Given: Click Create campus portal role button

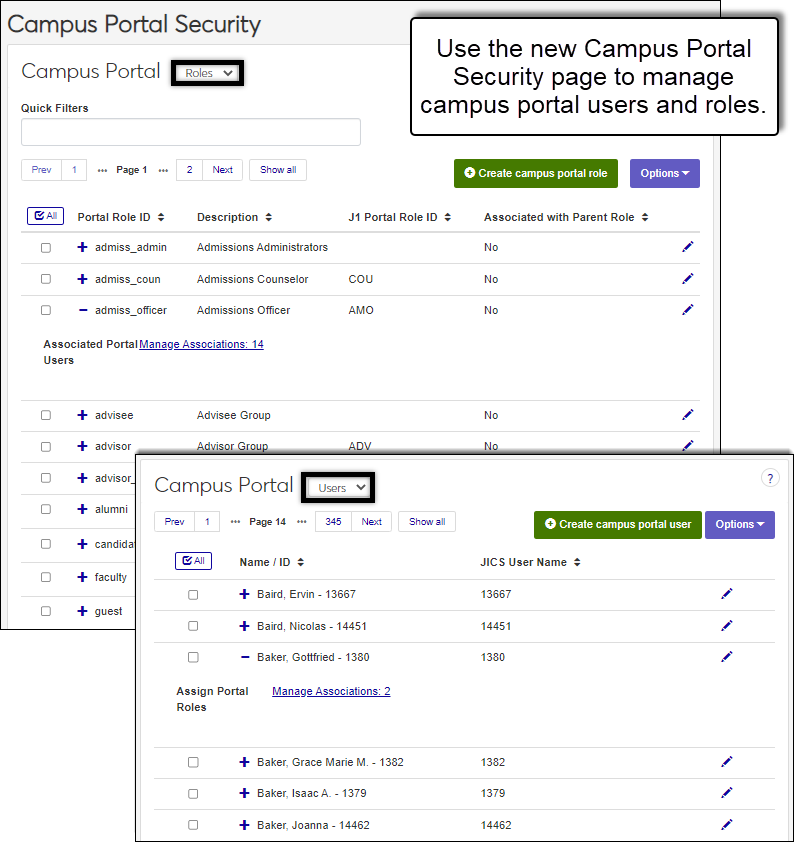Looking at the screenshot, I should [536, 173].
